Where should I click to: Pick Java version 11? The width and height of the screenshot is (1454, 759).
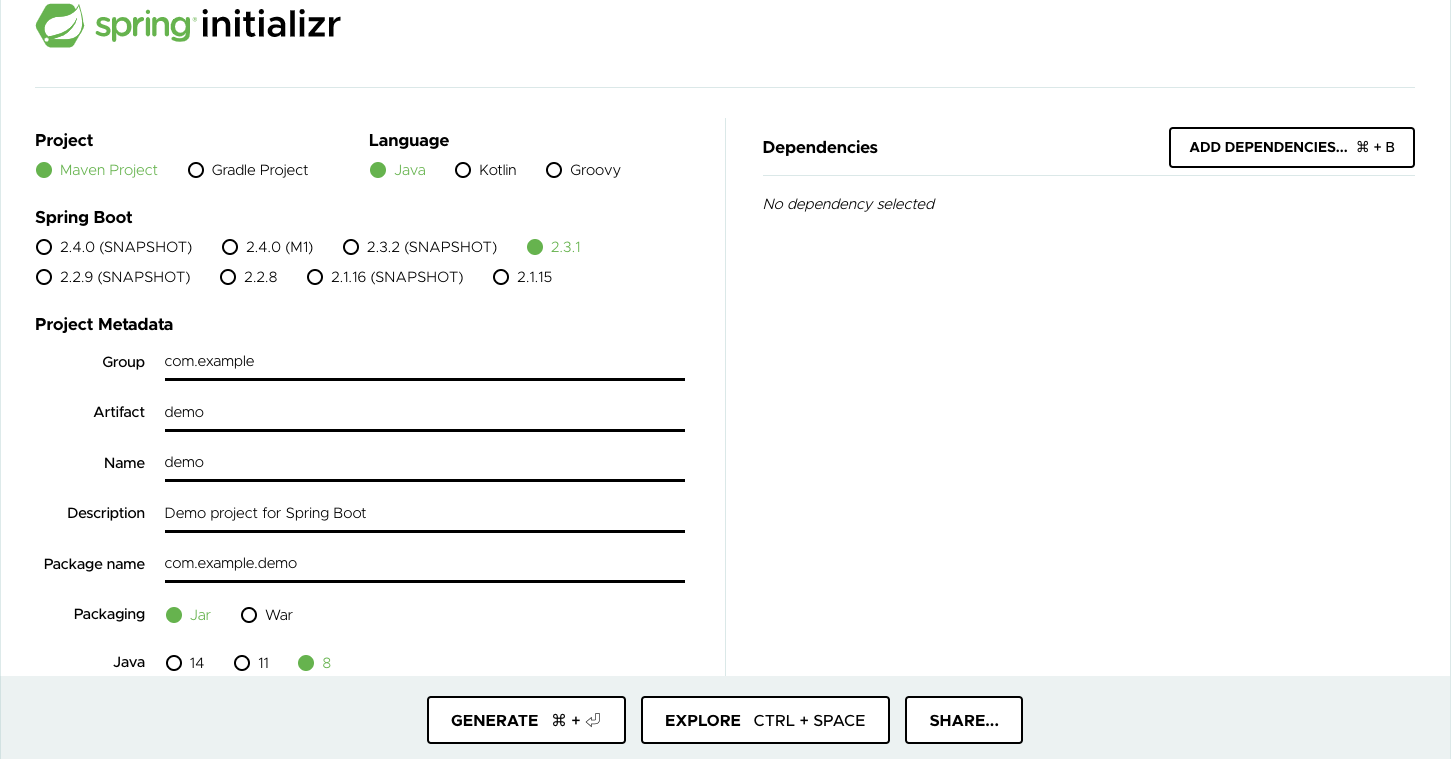pyautogui.click(x=251, y=663)
